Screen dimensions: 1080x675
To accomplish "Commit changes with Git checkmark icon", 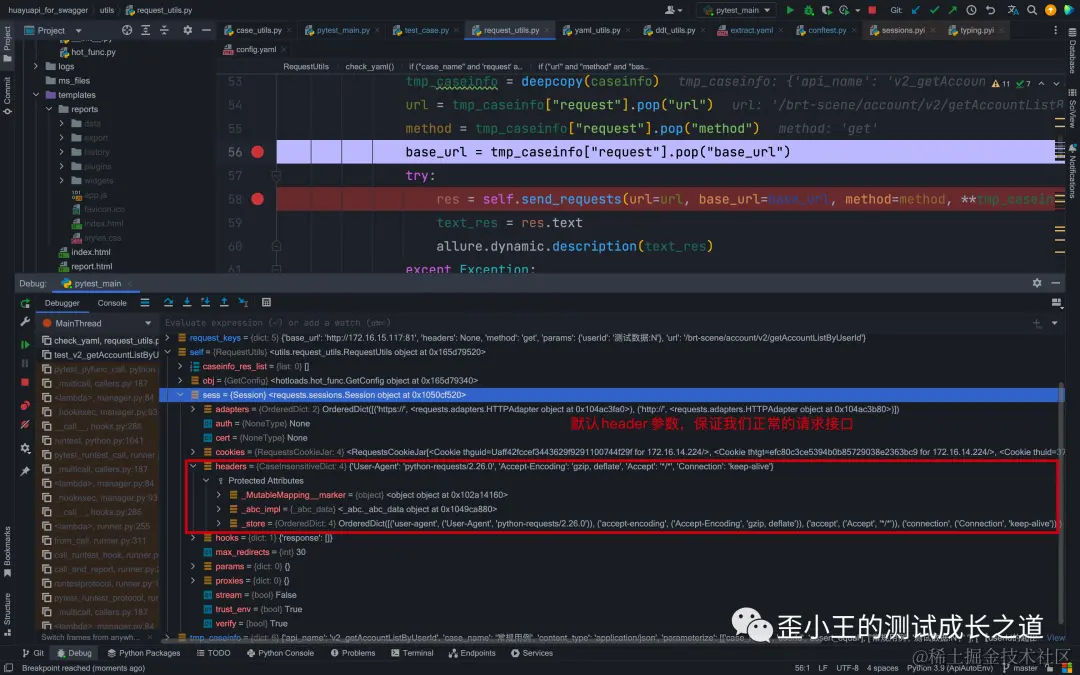I will click(934, 10).
